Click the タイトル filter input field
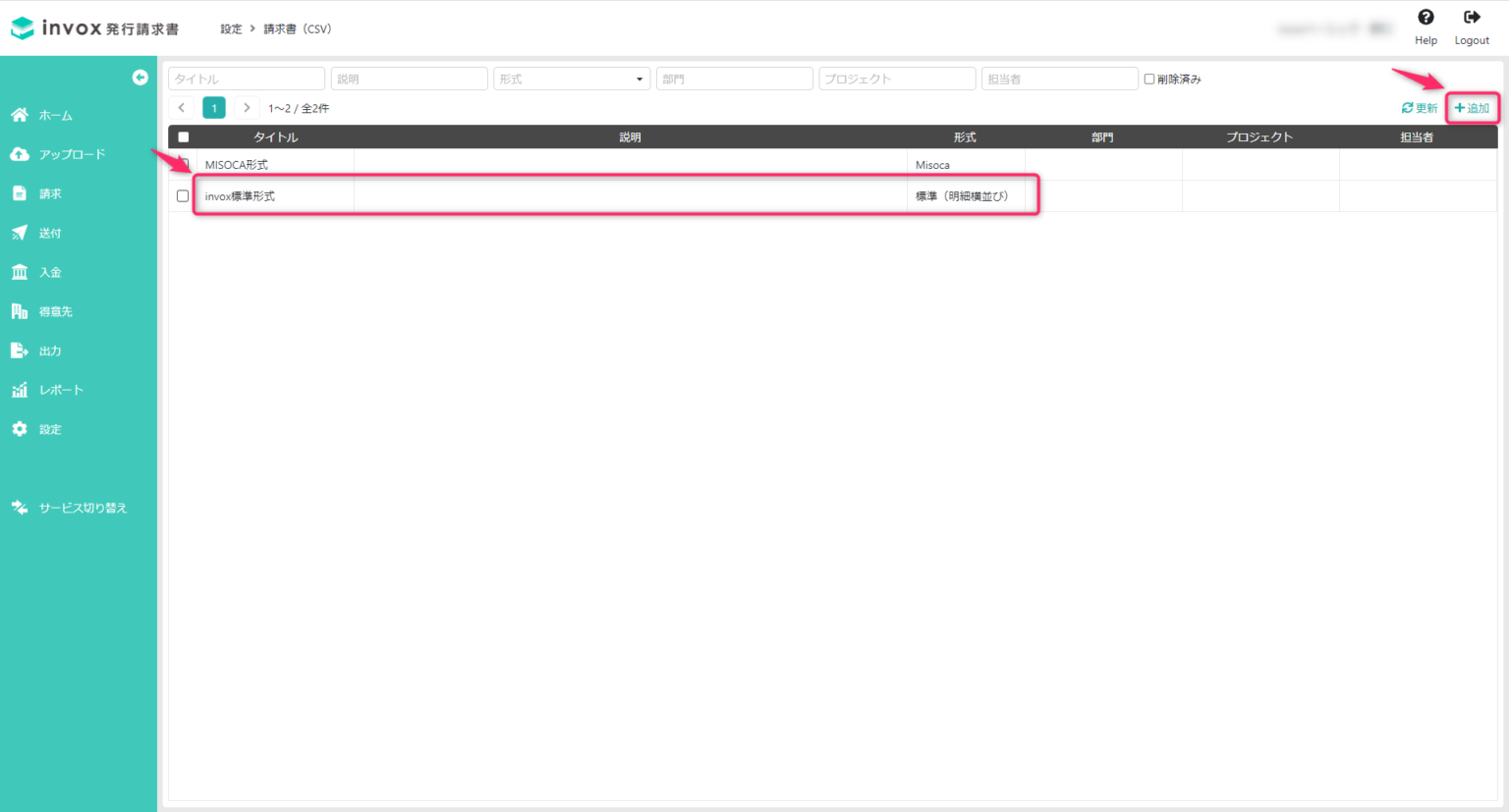This screenshot has height=812, width=1509. [247, 80]
